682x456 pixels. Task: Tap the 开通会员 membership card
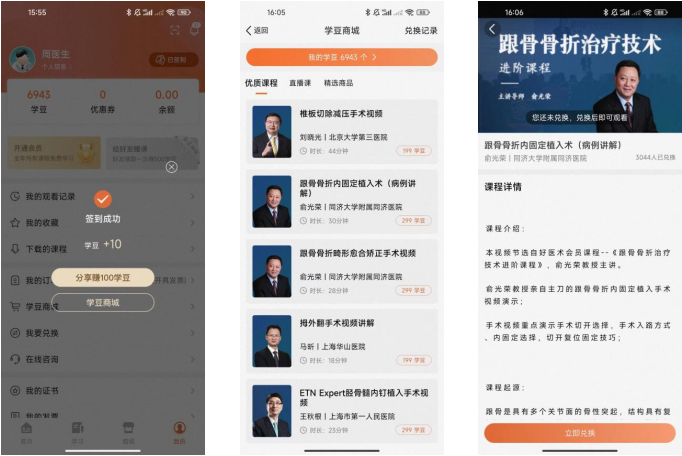(x=54, y=153)
